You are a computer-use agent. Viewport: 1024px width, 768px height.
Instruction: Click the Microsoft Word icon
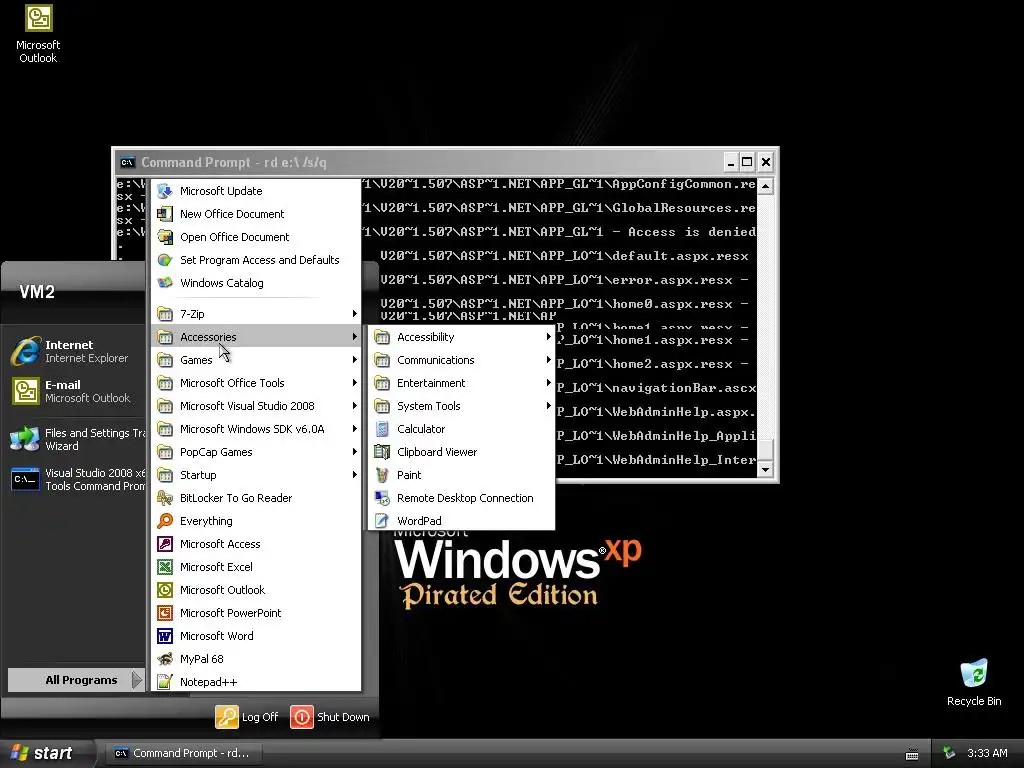165,635
